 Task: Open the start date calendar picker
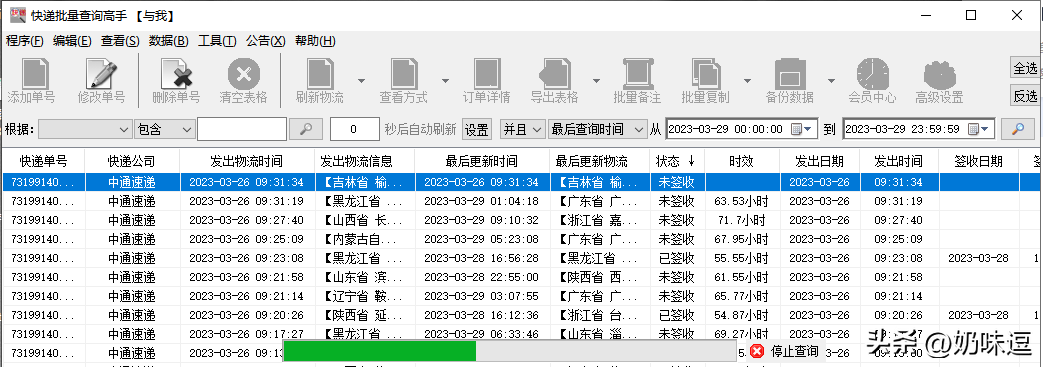point(802,129)
